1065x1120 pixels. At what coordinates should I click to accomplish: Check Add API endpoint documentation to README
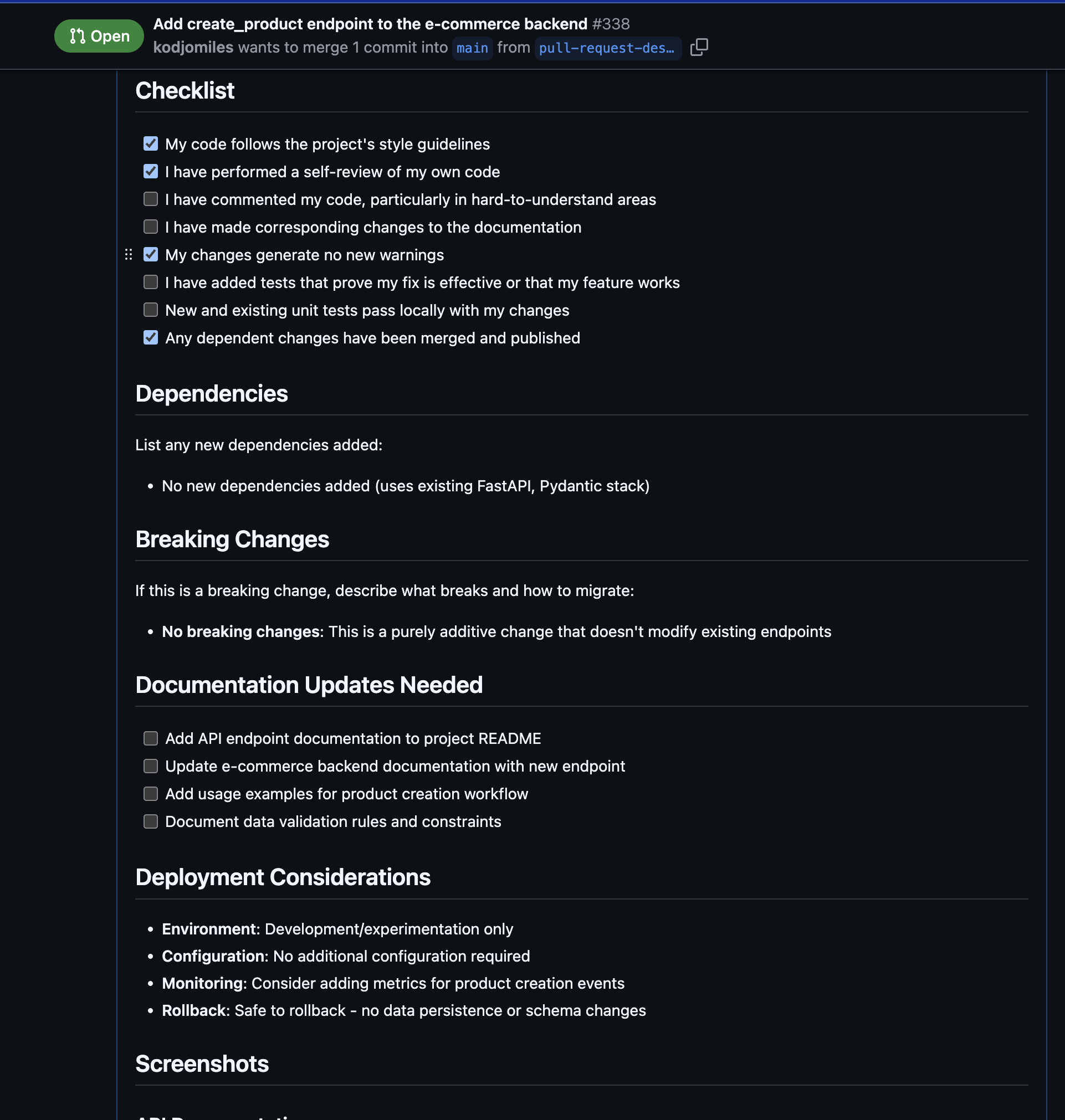point(150,738)
